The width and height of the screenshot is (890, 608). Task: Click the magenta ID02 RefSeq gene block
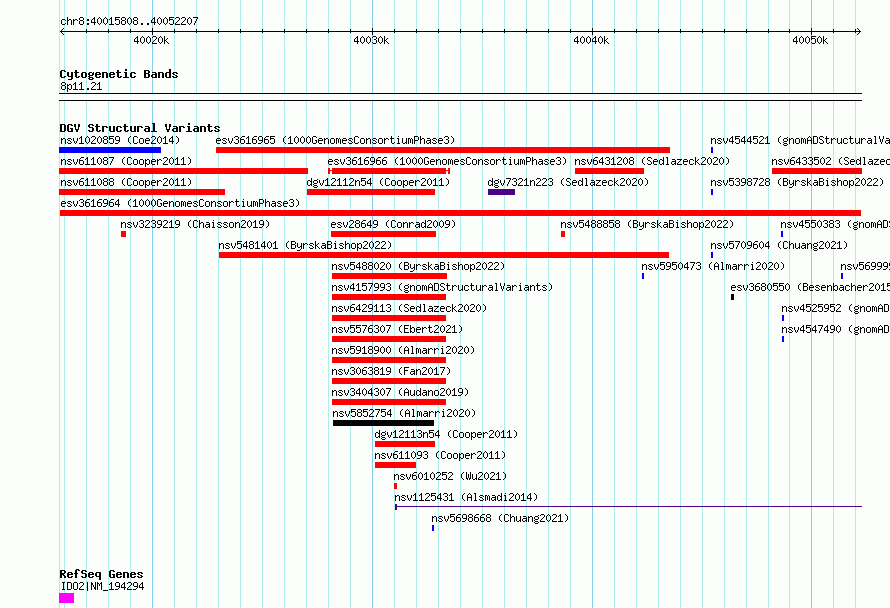(66, 598)
